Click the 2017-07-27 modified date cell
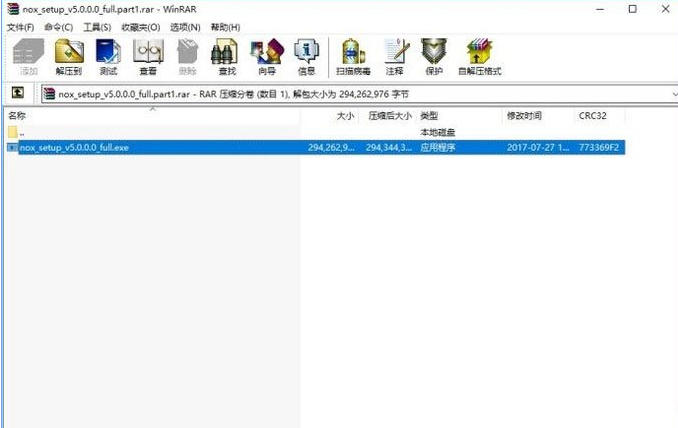 coord(538,147)
